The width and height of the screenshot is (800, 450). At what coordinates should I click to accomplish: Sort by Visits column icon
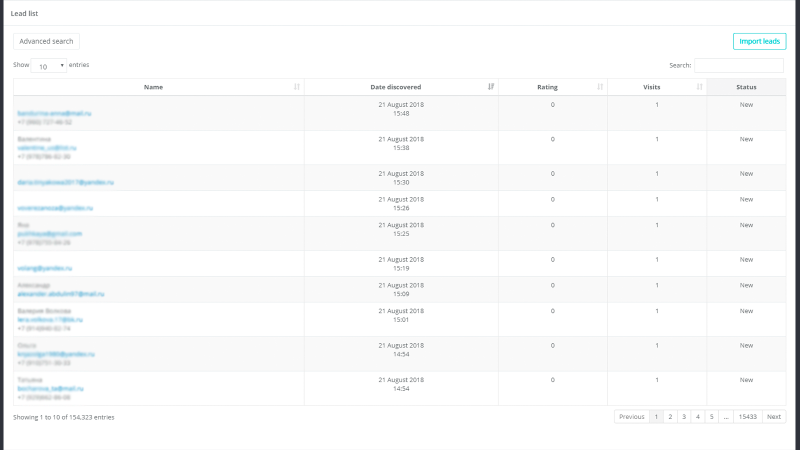pyautogui.click(x=699, y=87)
